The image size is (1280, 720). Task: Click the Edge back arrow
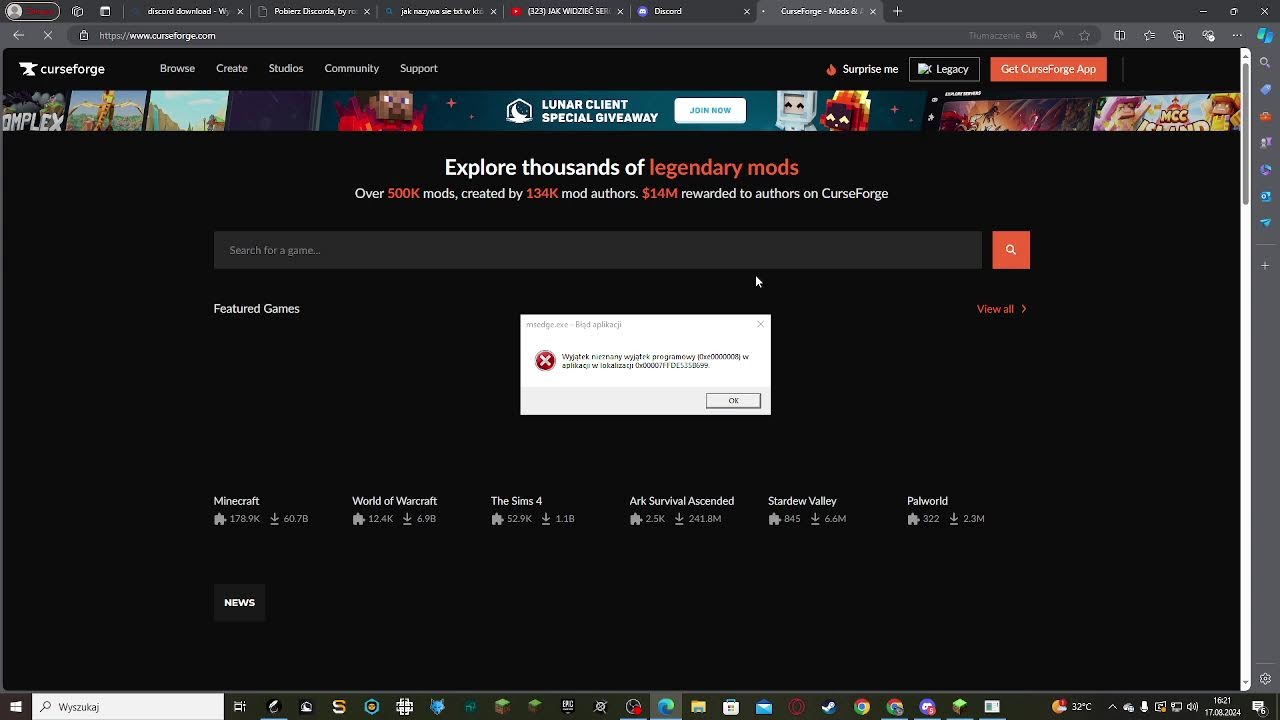tap(18, 35)
